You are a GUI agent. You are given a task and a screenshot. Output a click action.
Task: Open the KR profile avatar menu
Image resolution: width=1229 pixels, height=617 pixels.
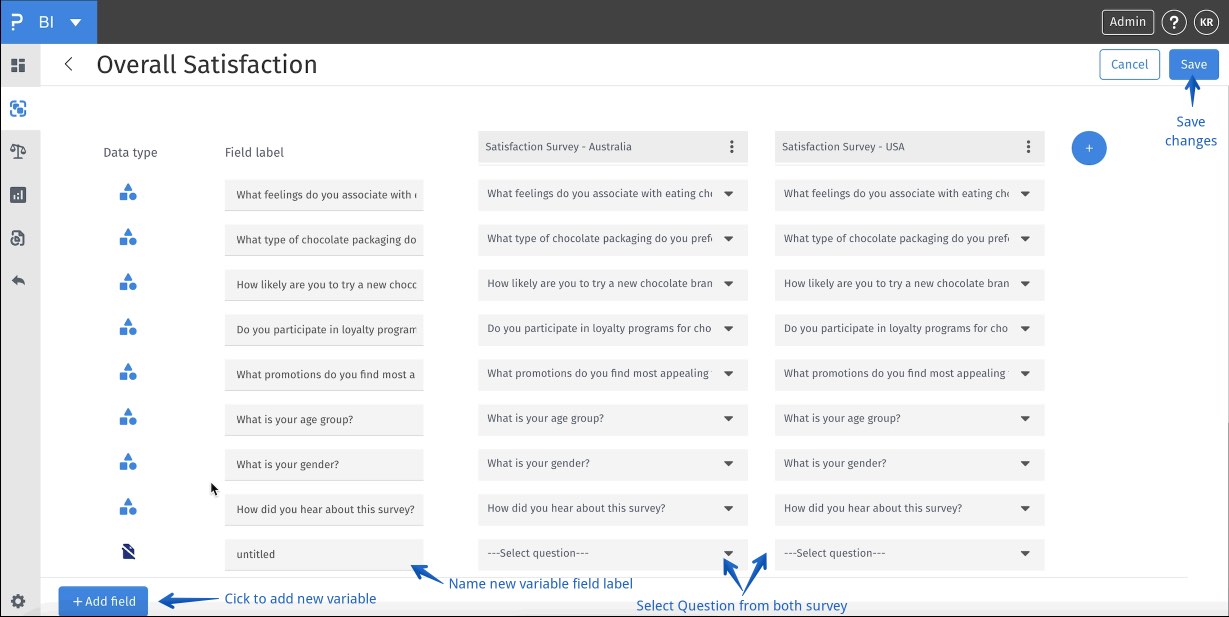(1206, 21)
